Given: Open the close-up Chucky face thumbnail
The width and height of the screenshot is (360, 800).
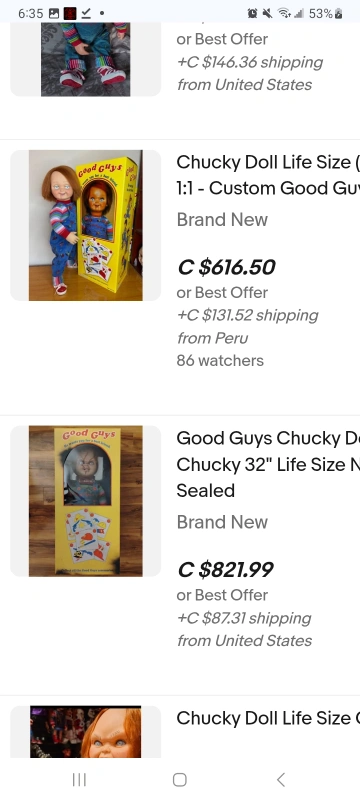Looking at the screenshot, I should coord(86,732).
